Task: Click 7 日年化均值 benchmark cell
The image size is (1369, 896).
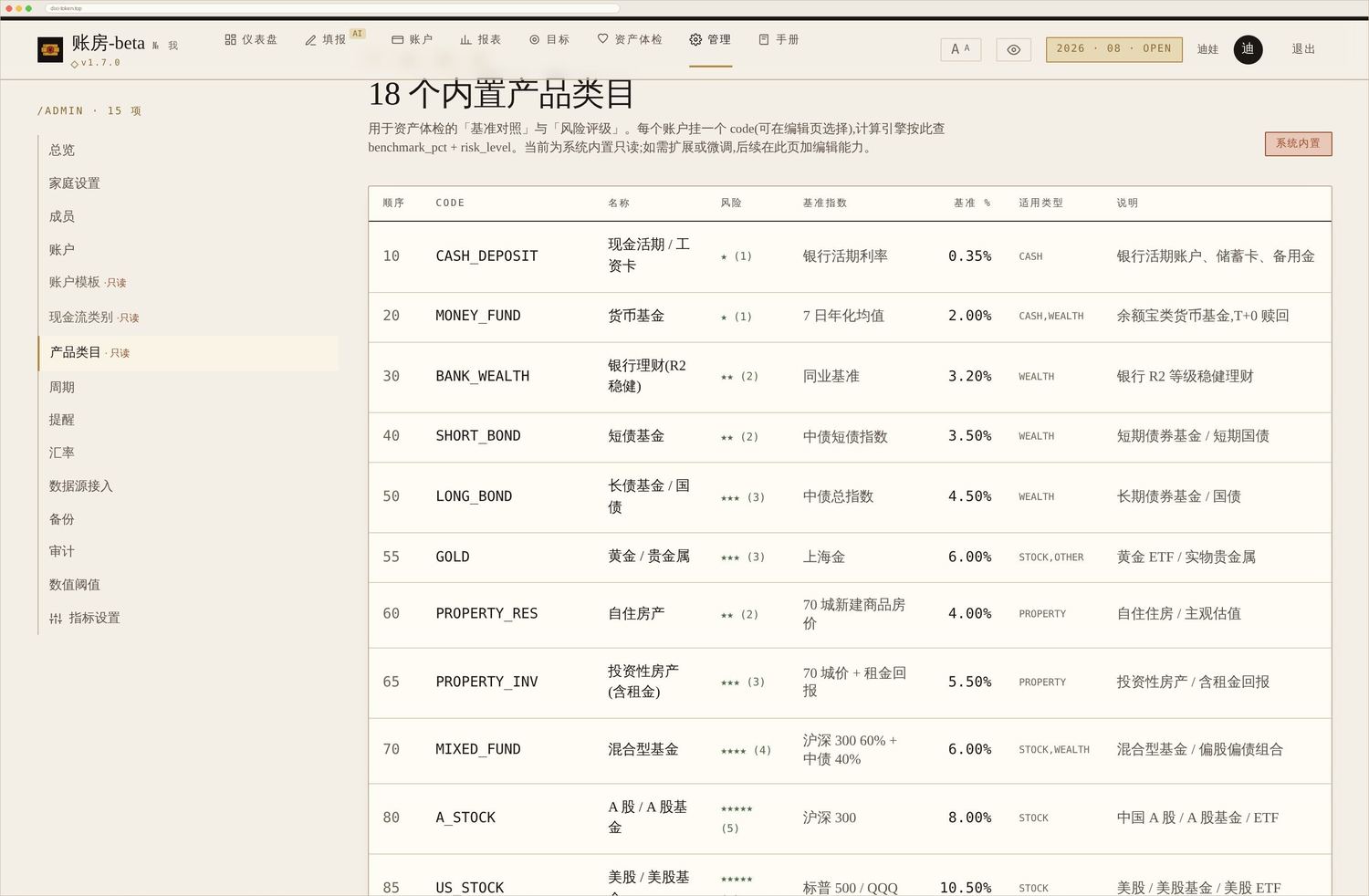Action: 843,316
